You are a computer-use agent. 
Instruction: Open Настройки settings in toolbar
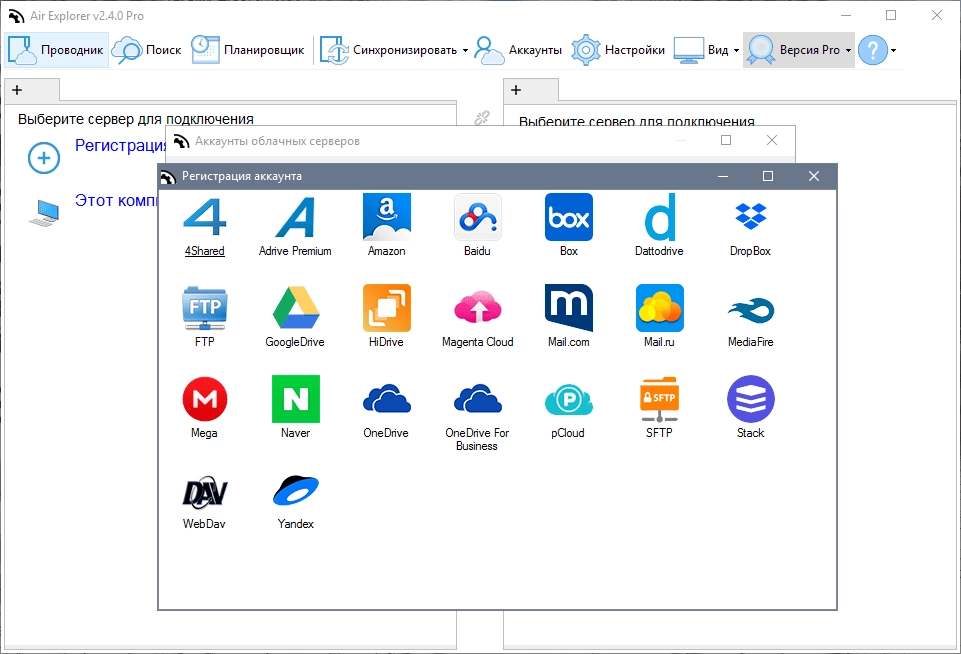(618, 50)
